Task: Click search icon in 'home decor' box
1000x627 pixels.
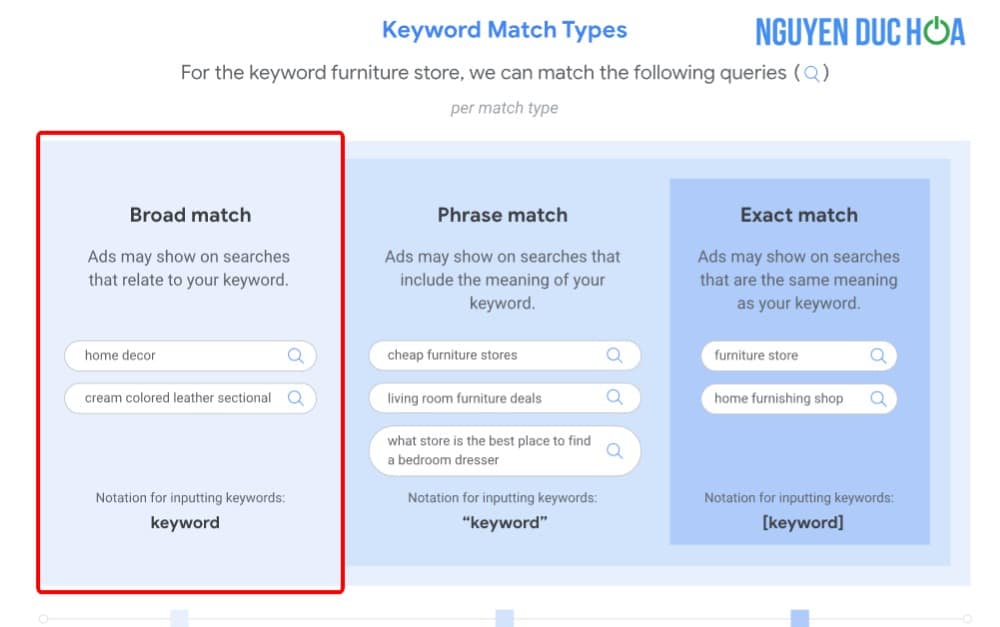Action: 295,355
